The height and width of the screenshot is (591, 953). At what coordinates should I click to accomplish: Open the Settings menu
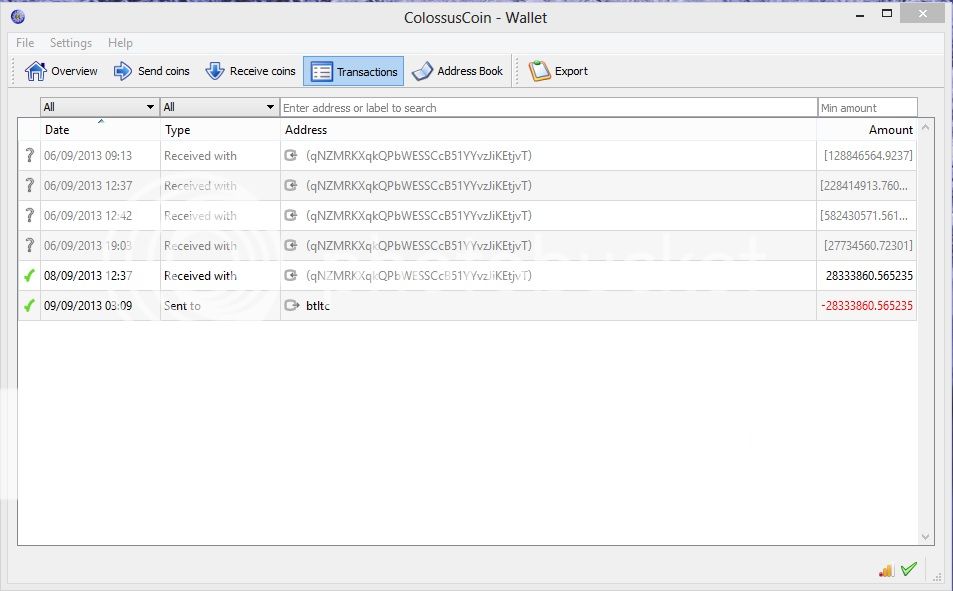point(71,43)
